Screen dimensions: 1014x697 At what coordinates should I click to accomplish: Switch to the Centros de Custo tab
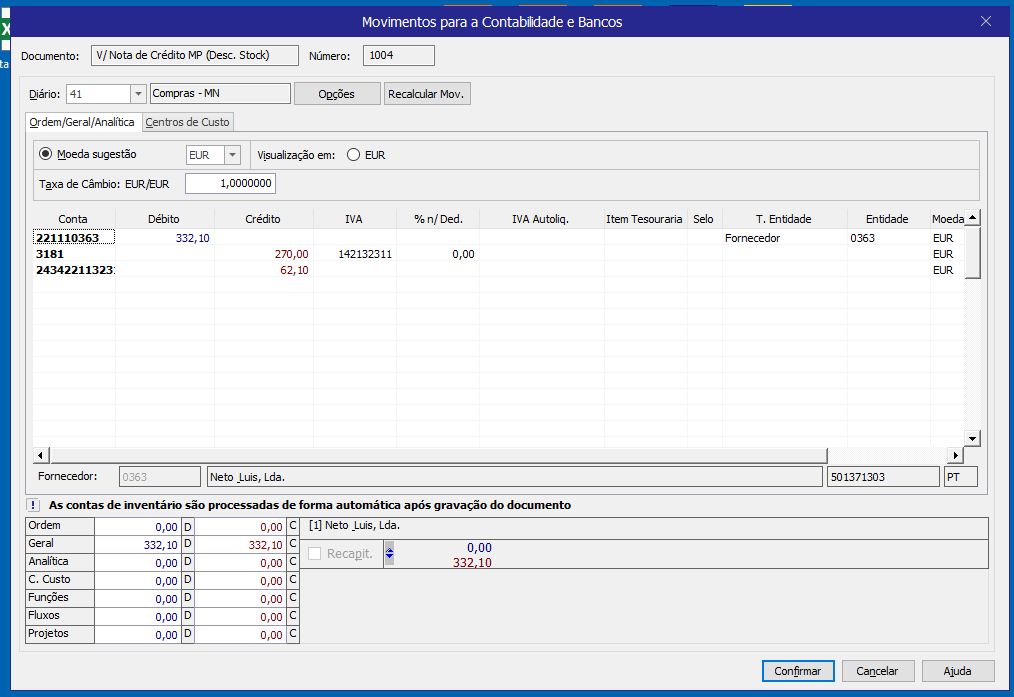(x=188, y=122)
